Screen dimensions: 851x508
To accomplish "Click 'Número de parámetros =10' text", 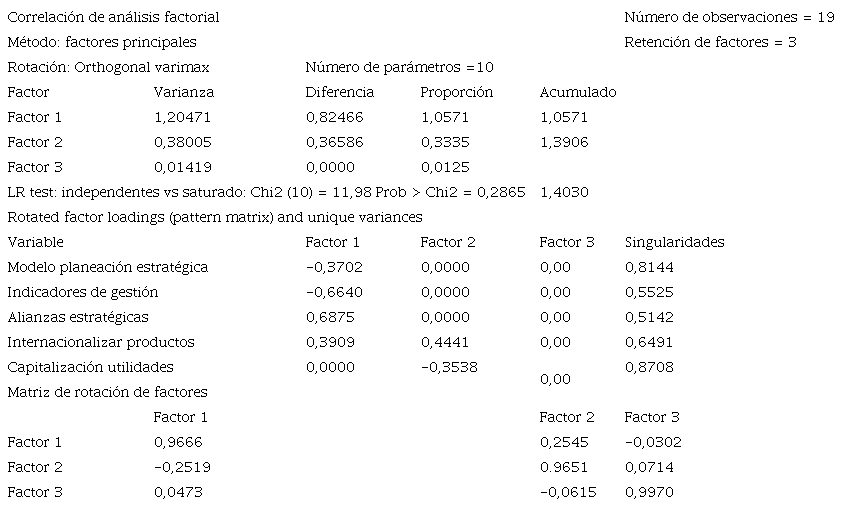I will [x=399, y=67].
